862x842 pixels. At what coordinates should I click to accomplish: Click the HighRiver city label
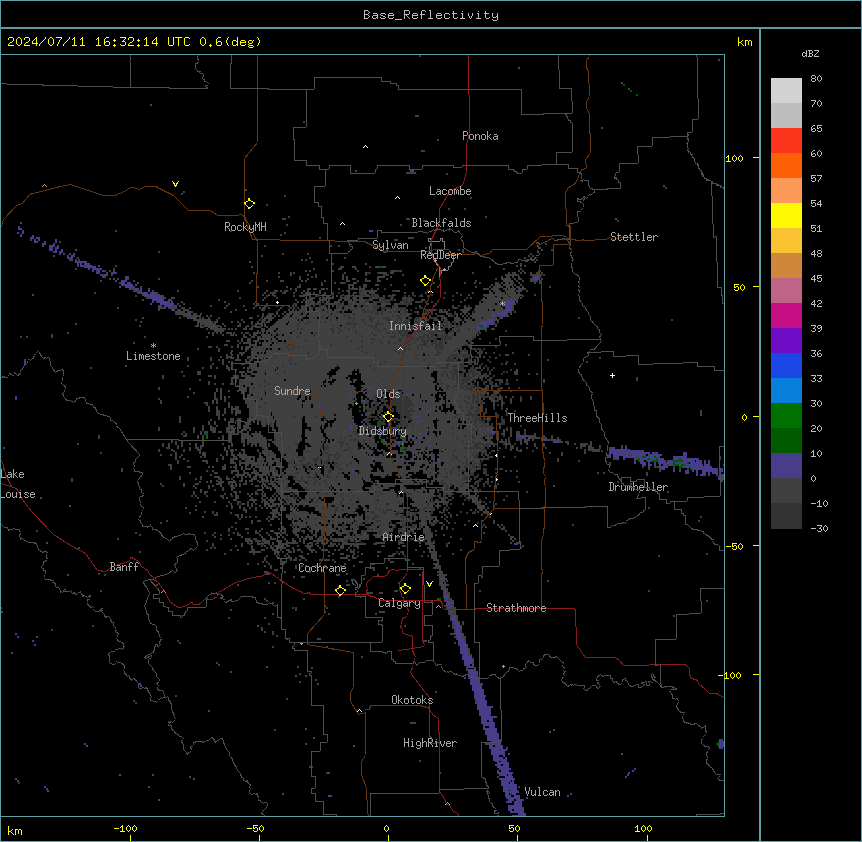point(430,743)
